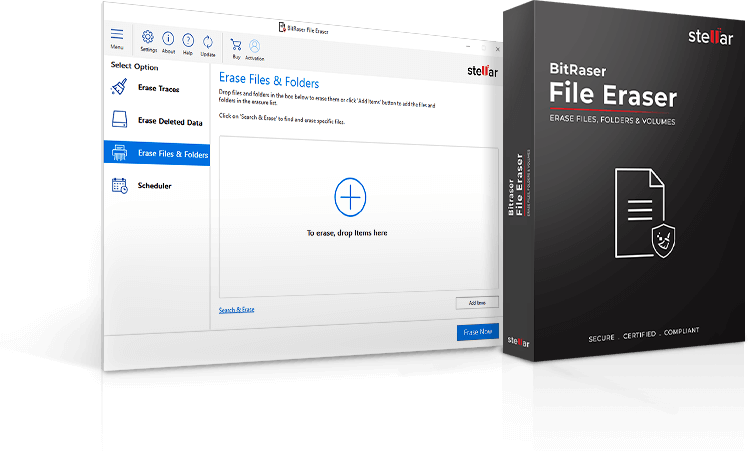Open Help question mark icon
This screenshot has height=451, width=748.
[188, 40]
